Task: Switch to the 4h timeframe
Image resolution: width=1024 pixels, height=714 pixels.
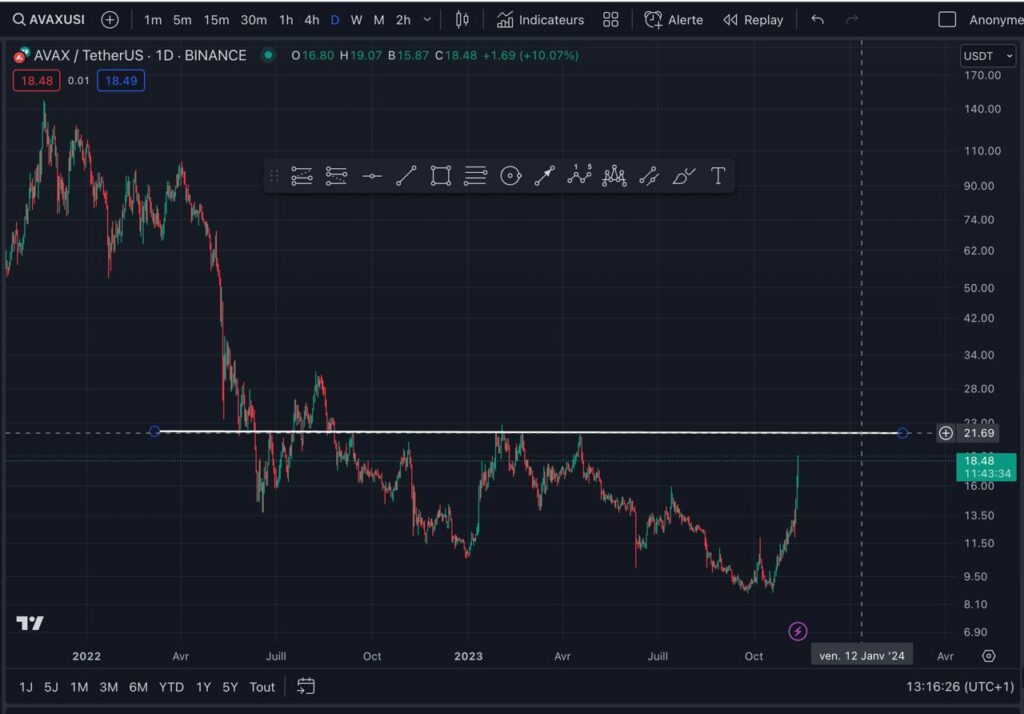Action: point(312,20)
